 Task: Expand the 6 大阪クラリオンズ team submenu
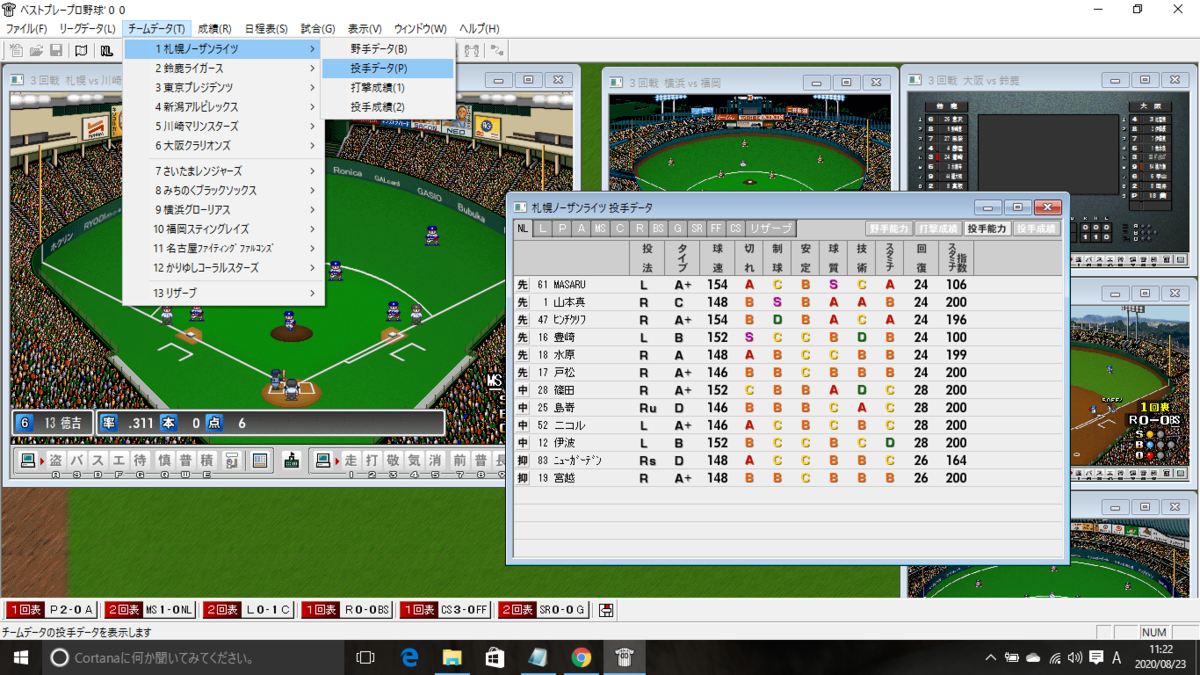(222, 146)
